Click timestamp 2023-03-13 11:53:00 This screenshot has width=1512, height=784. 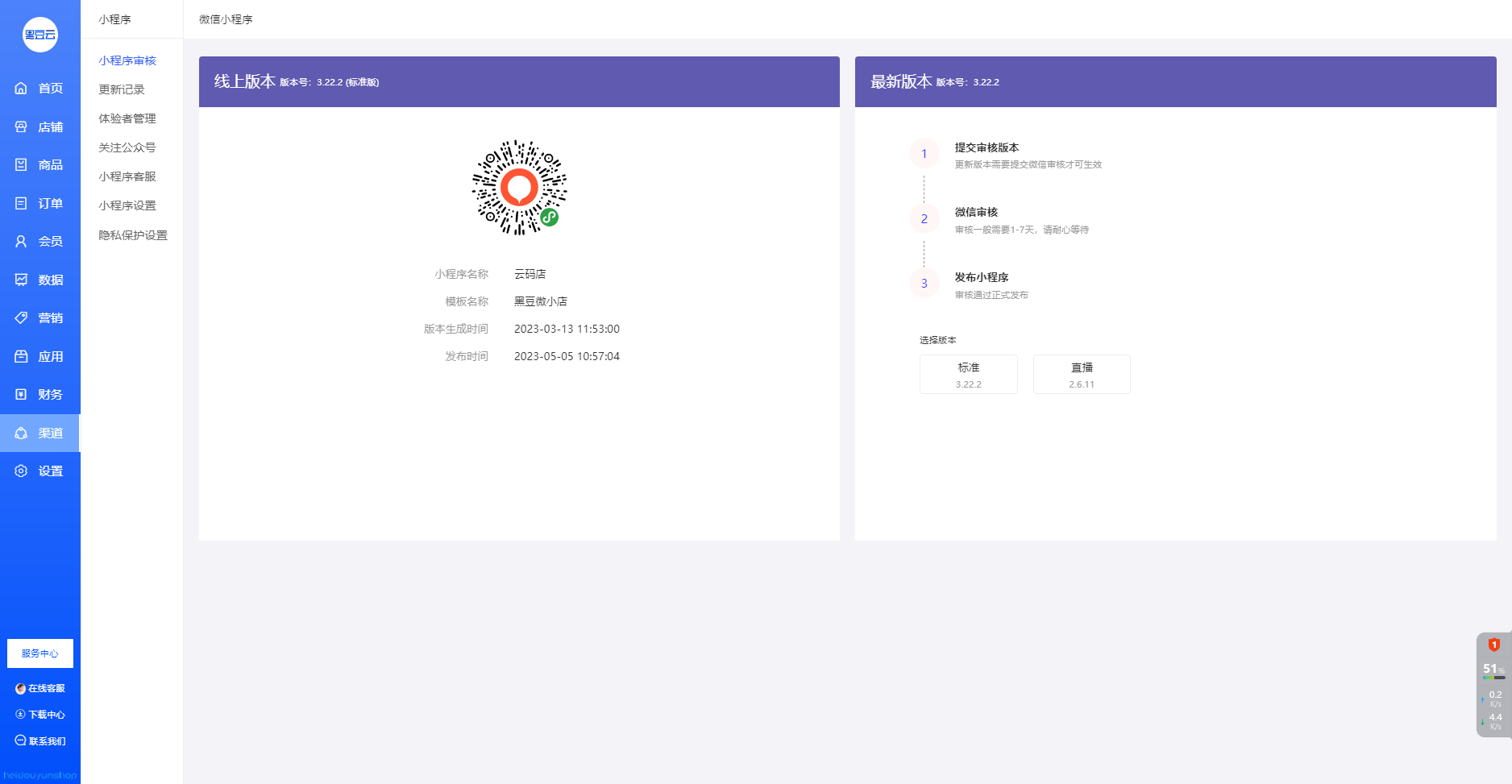coord(567,329)
